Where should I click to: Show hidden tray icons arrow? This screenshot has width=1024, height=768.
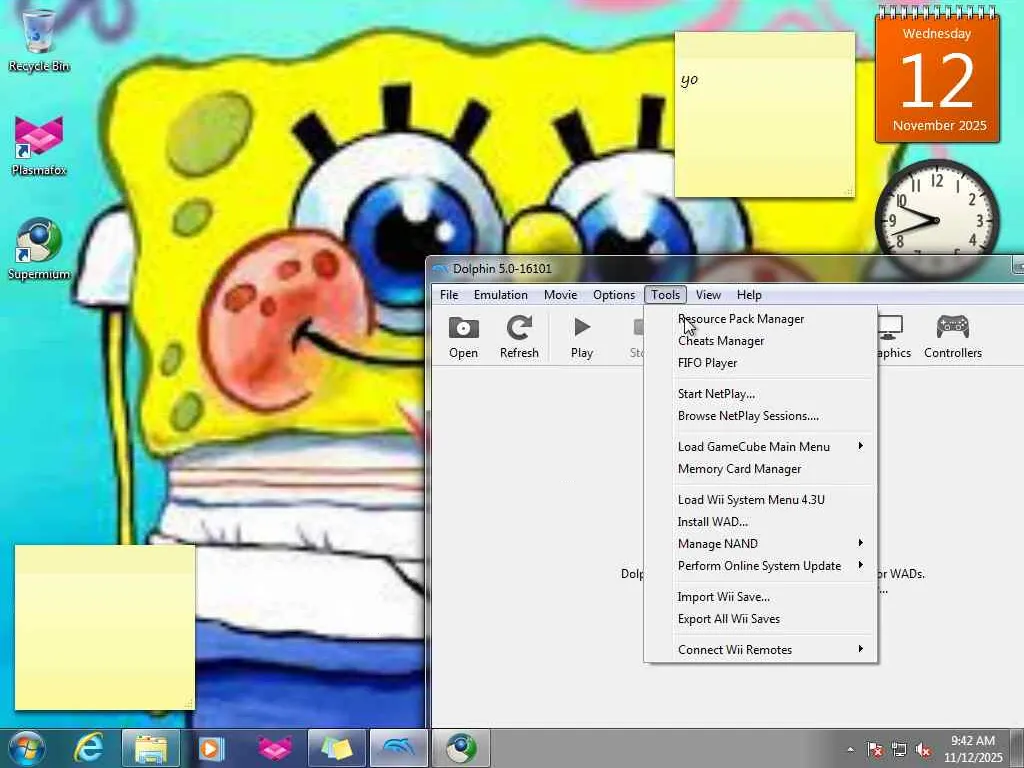pos(850,750)
